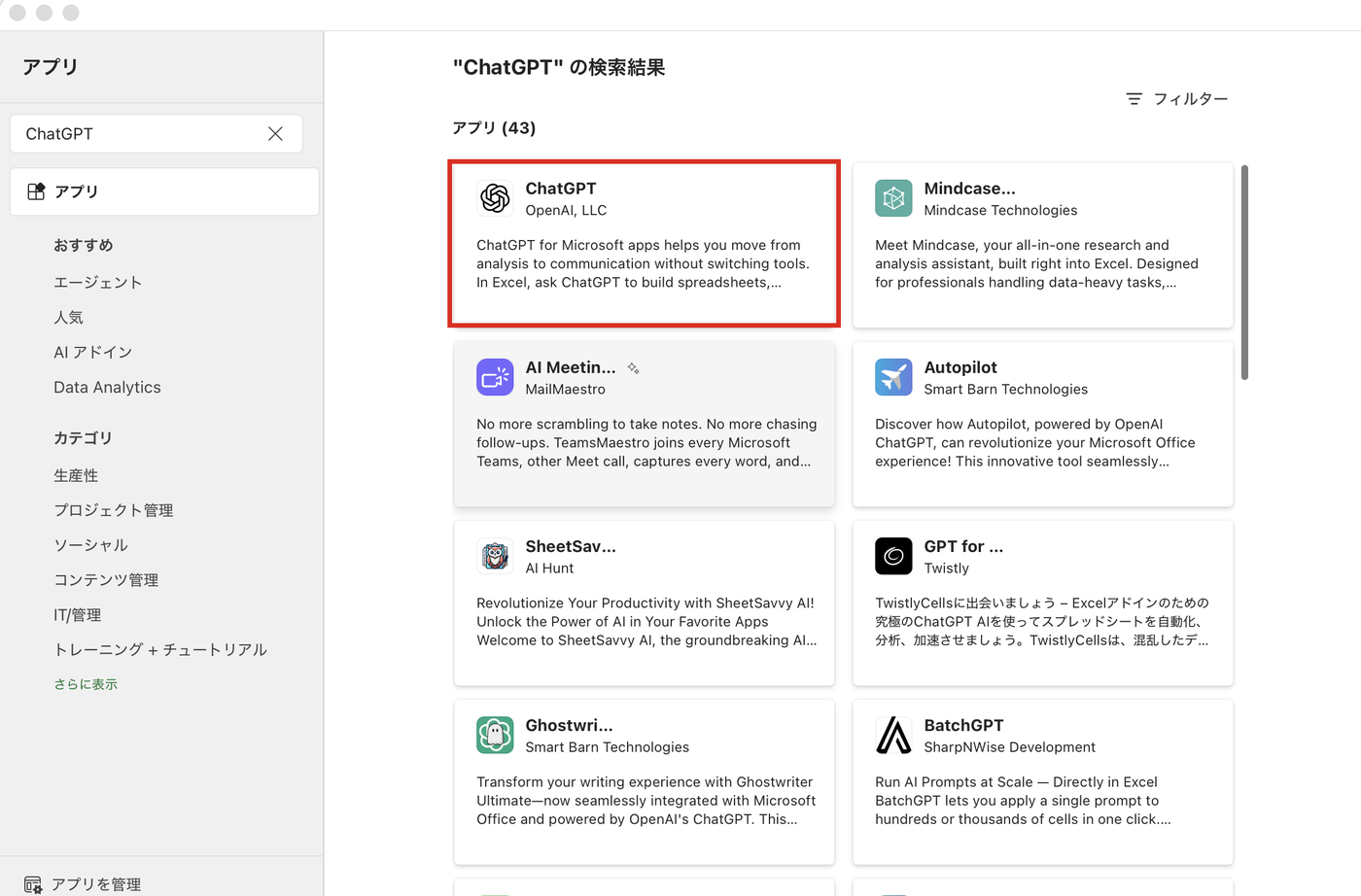Expand categories with さらに表示
This screenshot has width=1361, height=896.
click(x=86, y=684)
